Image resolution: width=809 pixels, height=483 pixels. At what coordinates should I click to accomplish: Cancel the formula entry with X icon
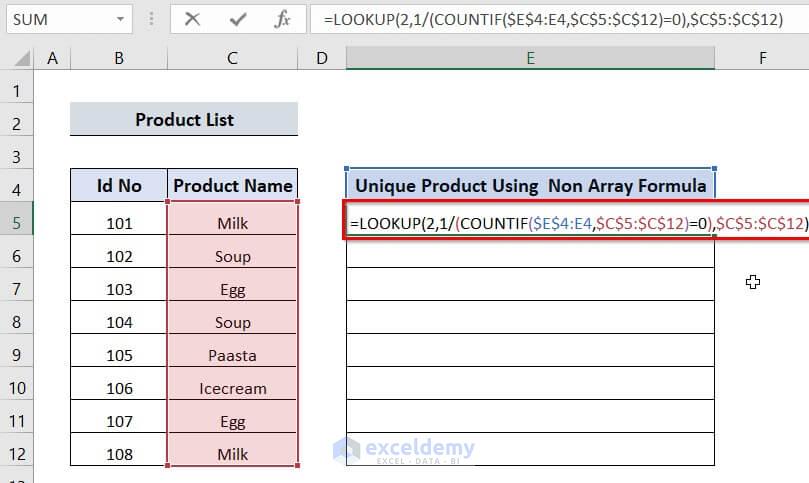tap(192, 20)
